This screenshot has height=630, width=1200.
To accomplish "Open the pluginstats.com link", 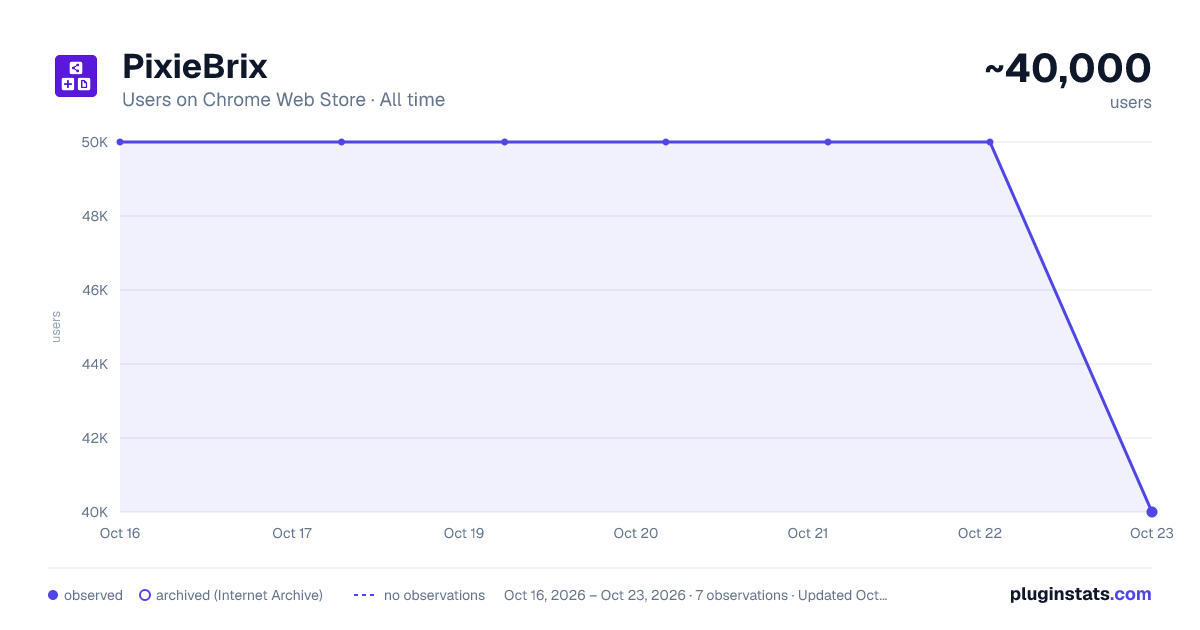I will [1080, 594].
